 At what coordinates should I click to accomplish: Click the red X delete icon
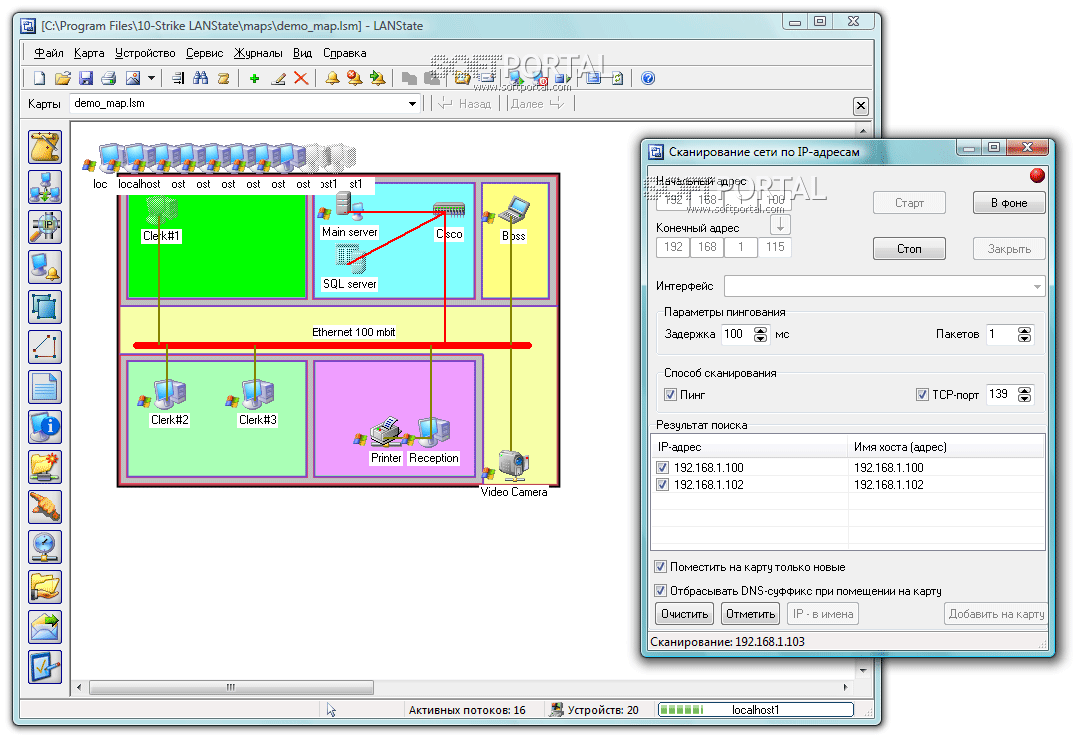(x=301, y=78)
